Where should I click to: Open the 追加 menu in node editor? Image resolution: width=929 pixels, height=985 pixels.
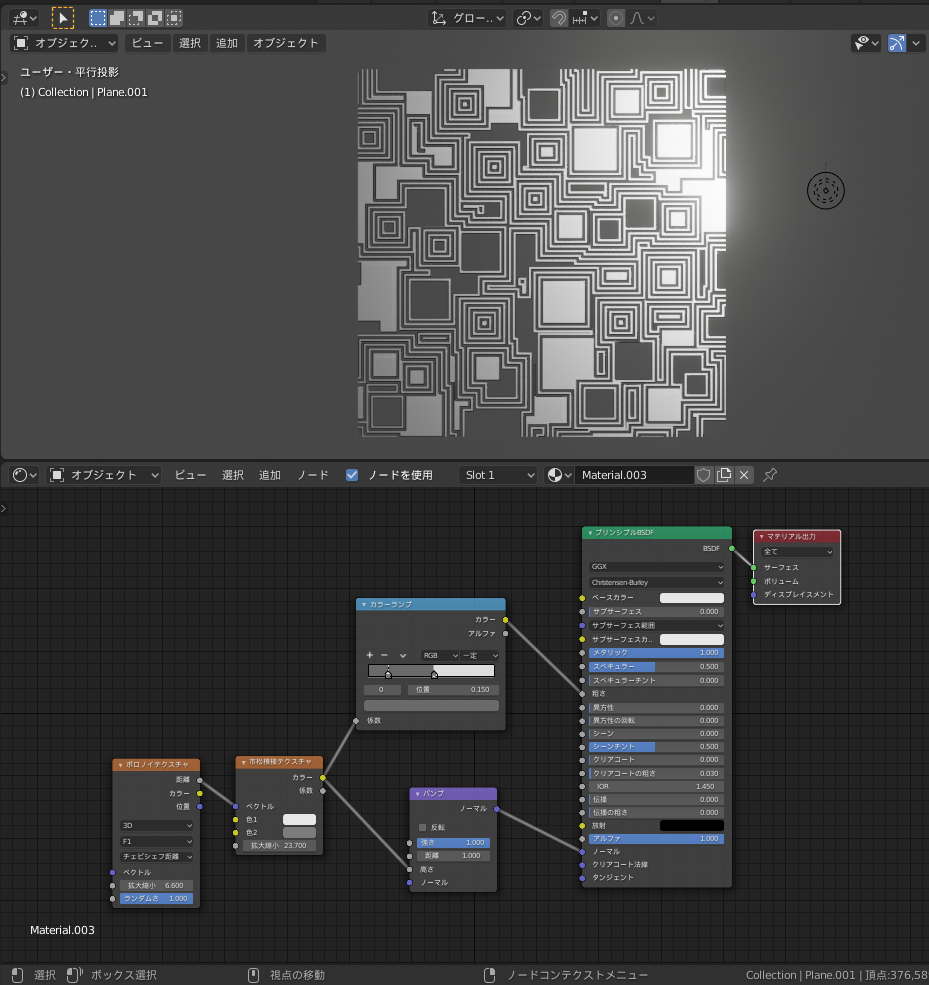click(270, 475)
